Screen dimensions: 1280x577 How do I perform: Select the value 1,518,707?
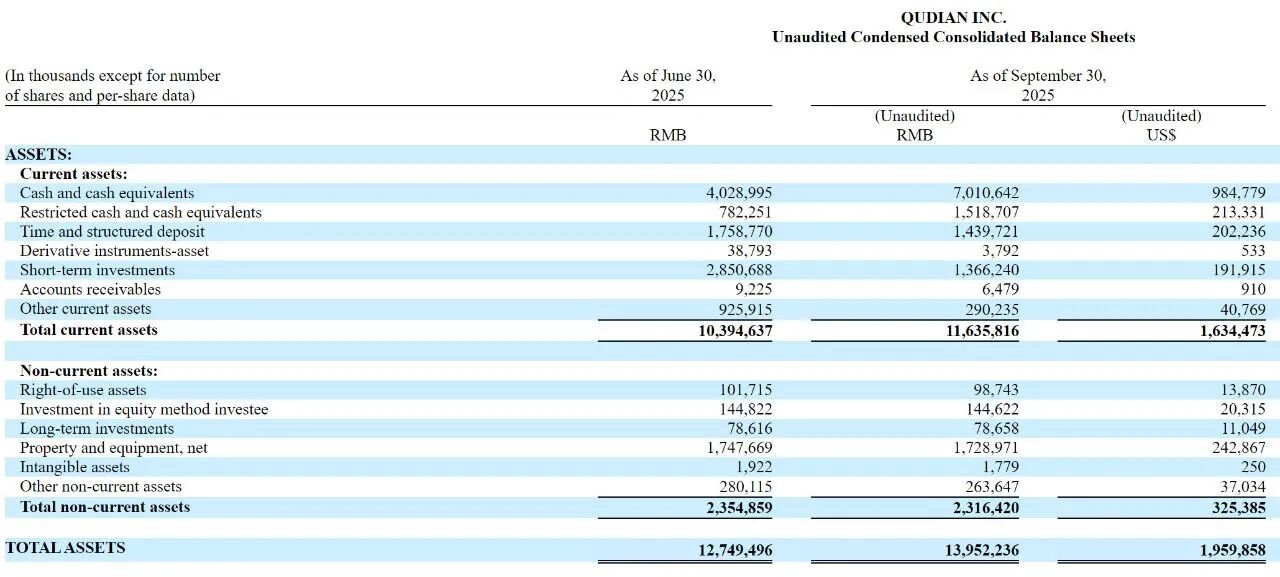(986, 212)
